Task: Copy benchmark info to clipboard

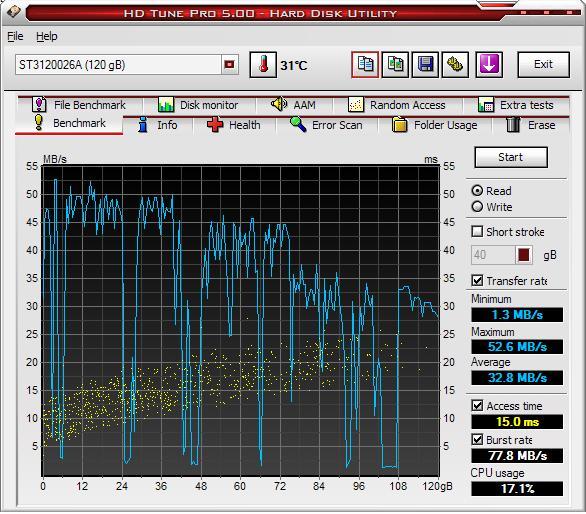Action: (365, 65)
